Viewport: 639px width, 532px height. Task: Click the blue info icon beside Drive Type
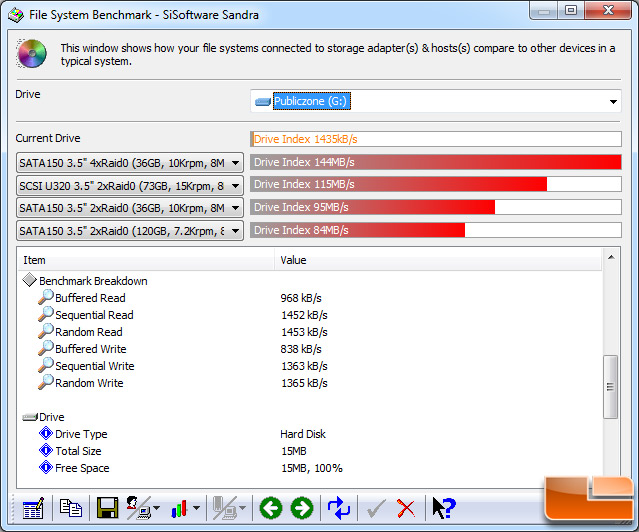[46, 433]
